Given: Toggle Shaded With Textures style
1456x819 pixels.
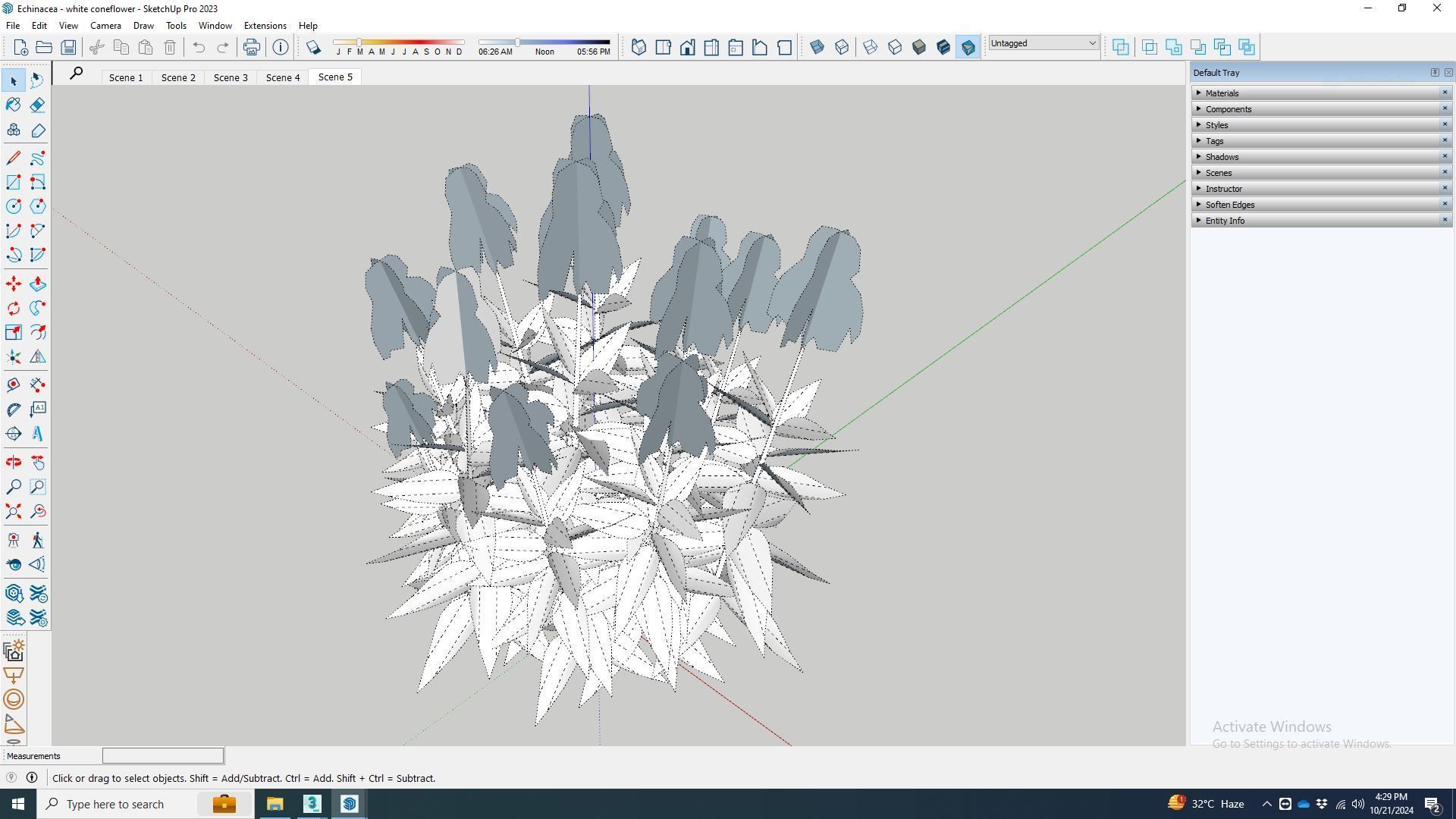Looking at the screenshot, I should tap(943, 47).
